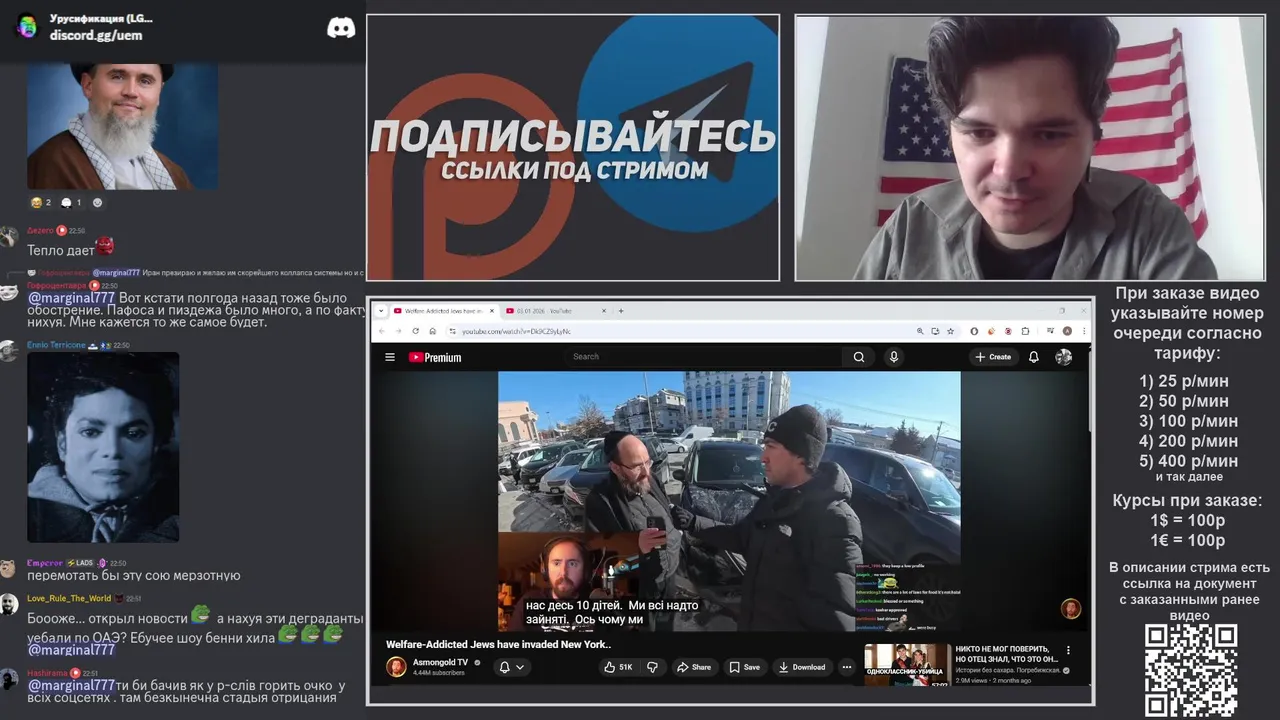Click the '1$ = 100р' exchange rate text
Image resolution: width=1280 pixels, height=720 pixels.
click(1188, 520)
